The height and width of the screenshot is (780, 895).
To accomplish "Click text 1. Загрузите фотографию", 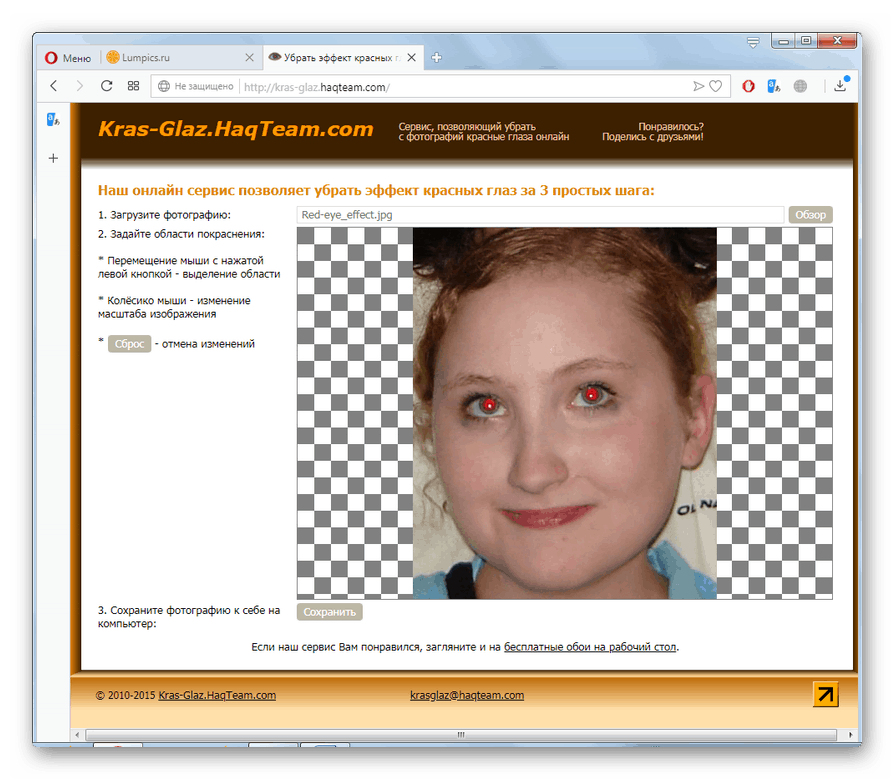I will (x=164, y=215).
